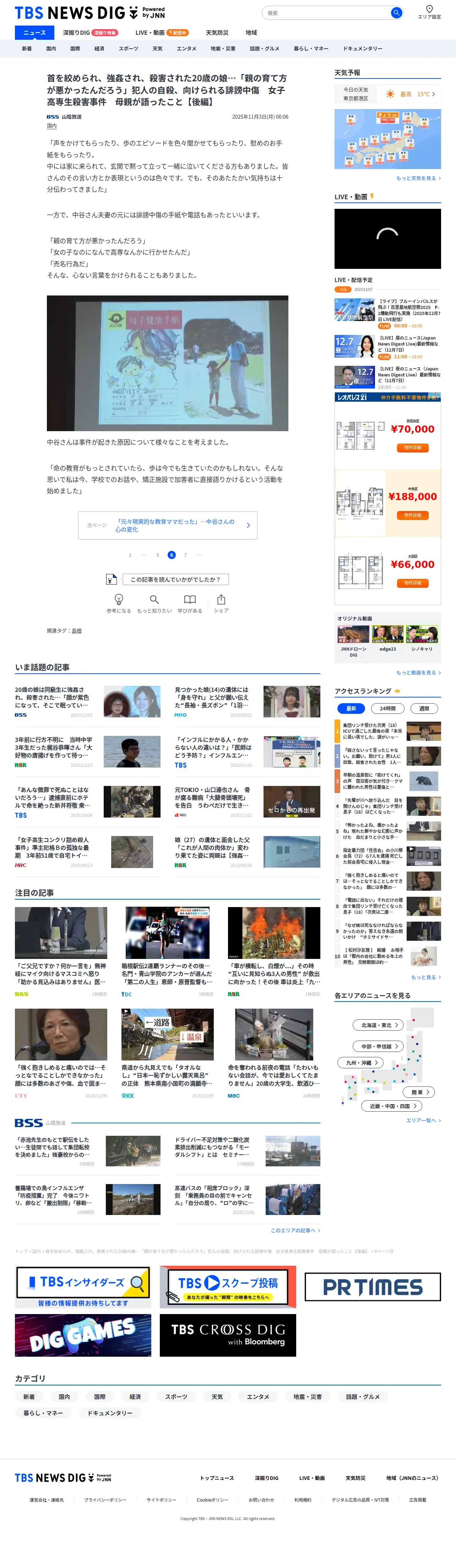
Task: Open 国内 in sub navigation
Action: (x=51, y=49)
